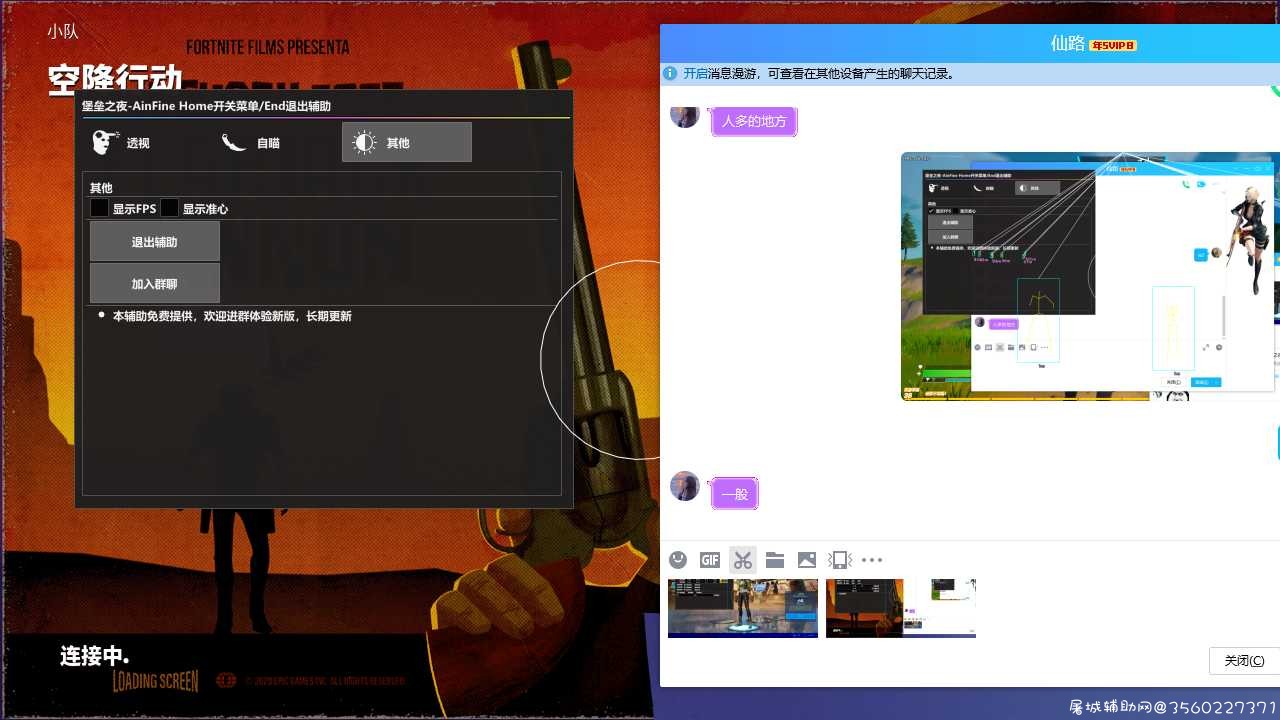
Task: Open the GIF picker in chat
Action: pyautogui.click(x=710, y=560)
